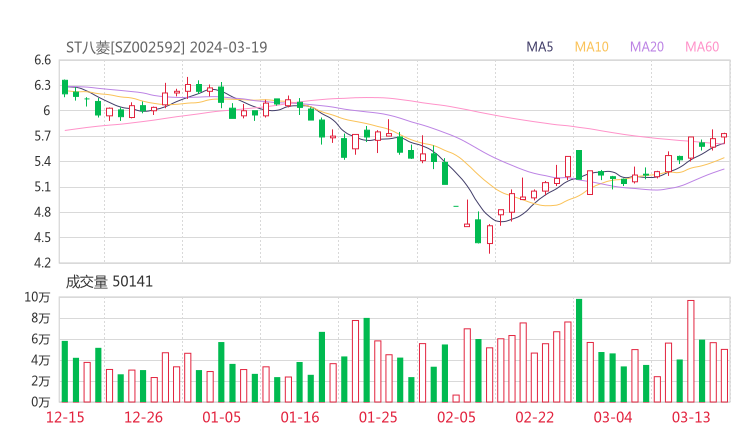This screenshot has height=440, width=740.
Task: Click the 5.1 price axis label
Action: click(42, 187)
